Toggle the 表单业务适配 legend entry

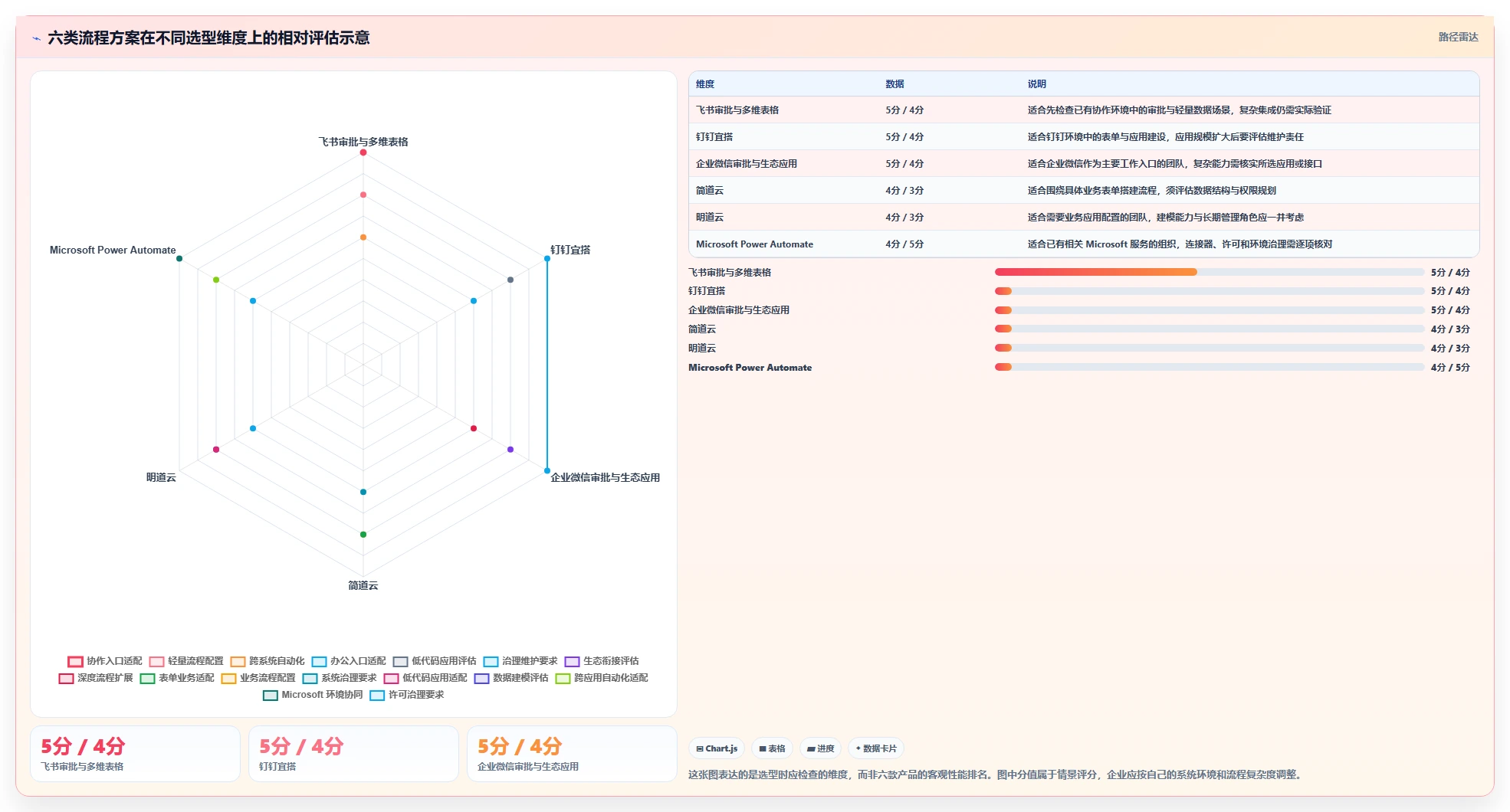click(177, 678)
